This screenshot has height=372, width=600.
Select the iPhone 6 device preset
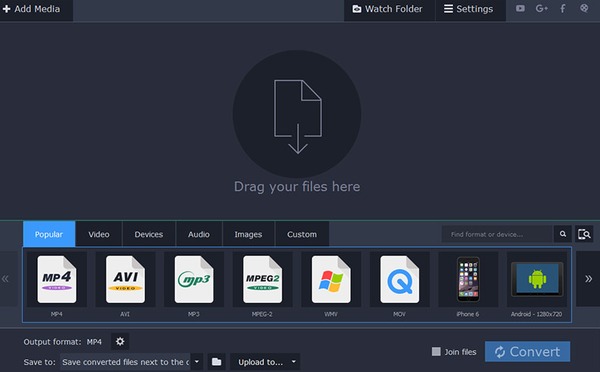tap(468, 279)
